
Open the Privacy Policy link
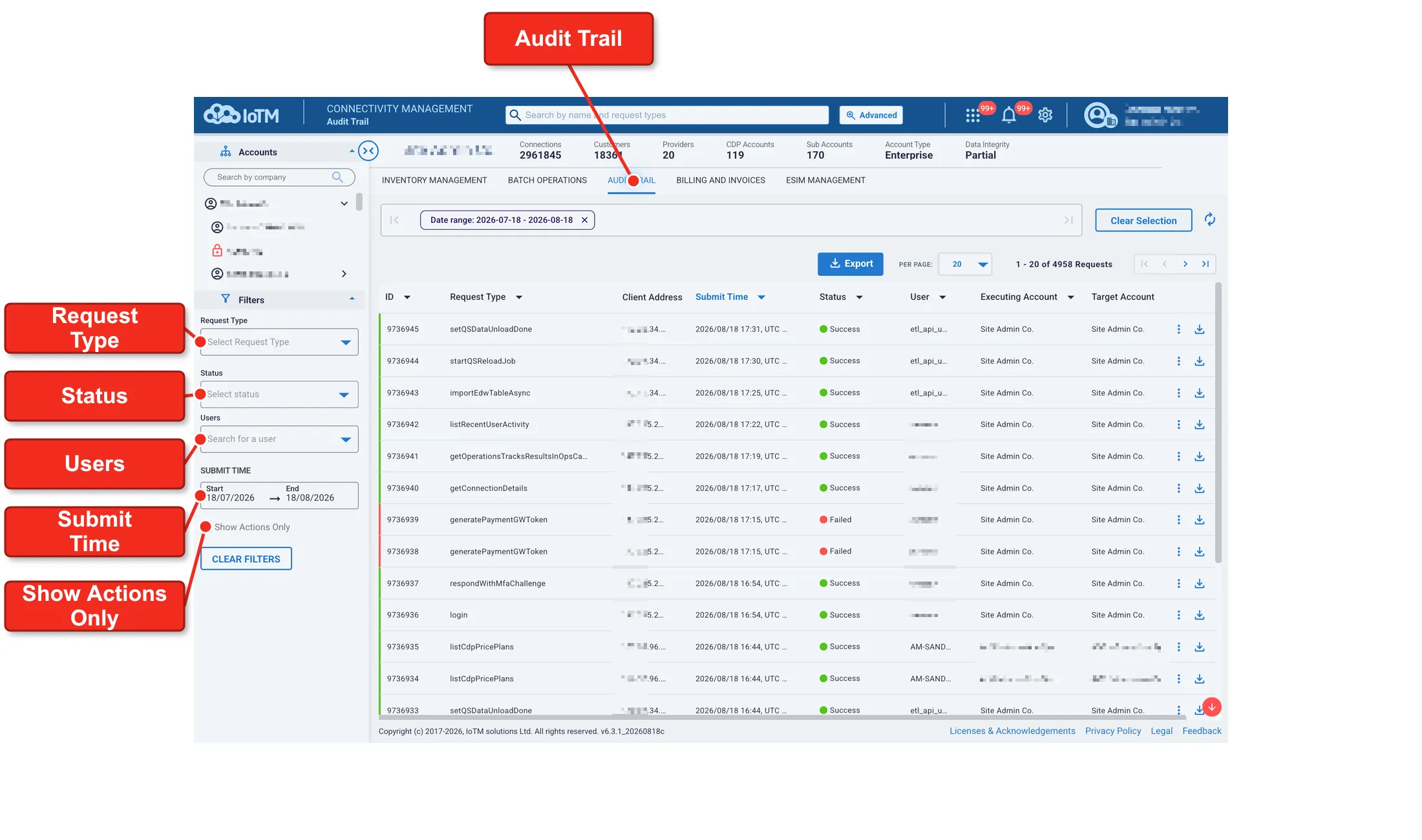tap(1113, 731)
